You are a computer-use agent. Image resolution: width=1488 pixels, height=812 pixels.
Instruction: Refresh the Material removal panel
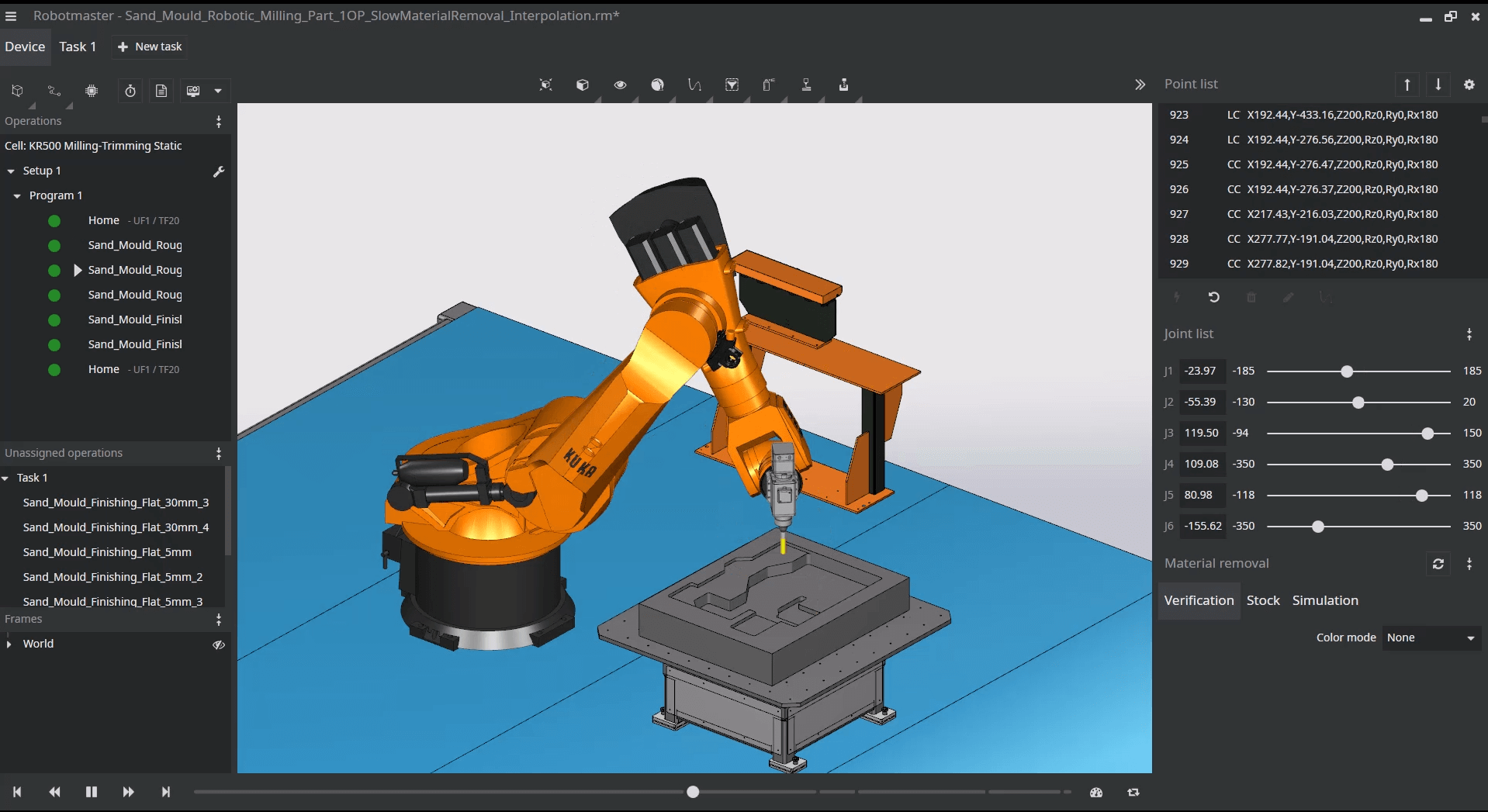click(x=1438, y=564)
